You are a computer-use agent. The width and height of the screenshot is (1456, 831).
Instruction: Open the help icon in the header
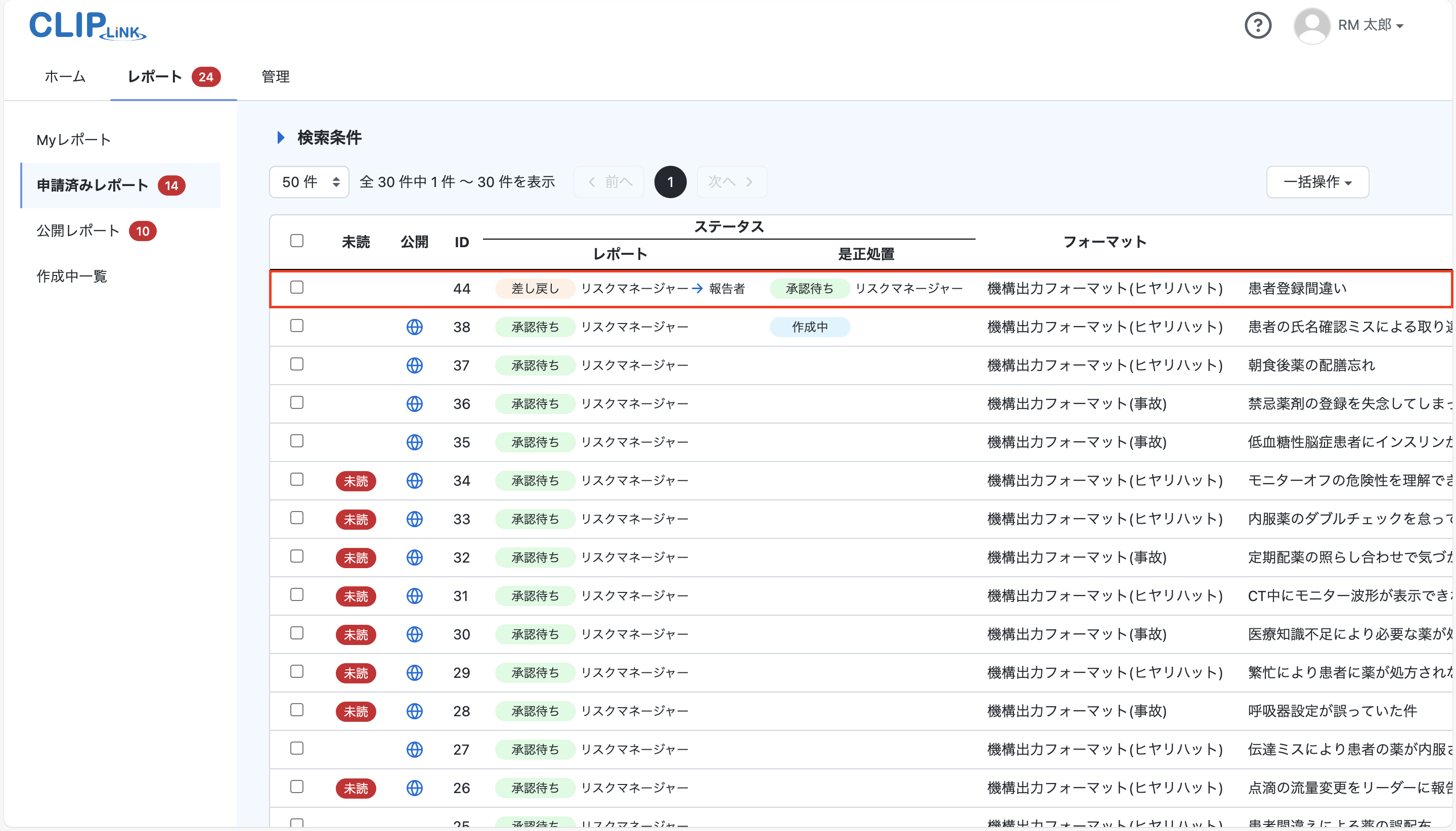pyautogui.click(x=1258, y=25)
